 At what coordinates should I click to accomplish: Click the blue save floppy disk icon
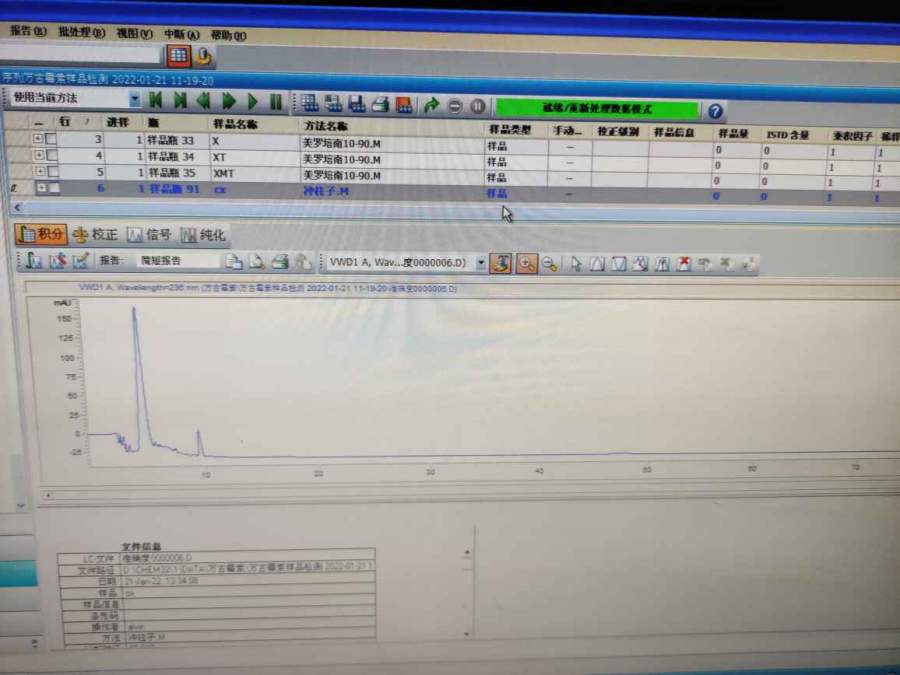tap(356, 104)
